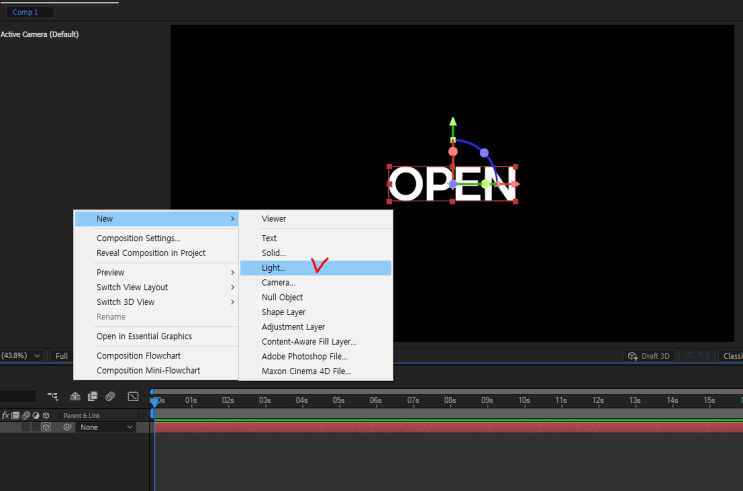Click the Parent & Link column header
This screenshot has height=491, width=743.
(x=82, y=416)
